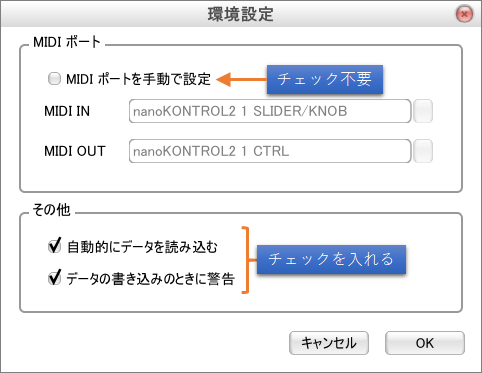The image size is (482, 373).
Task: Uncheck 自動的にデータを読み込む option
Action: (55, 246)
